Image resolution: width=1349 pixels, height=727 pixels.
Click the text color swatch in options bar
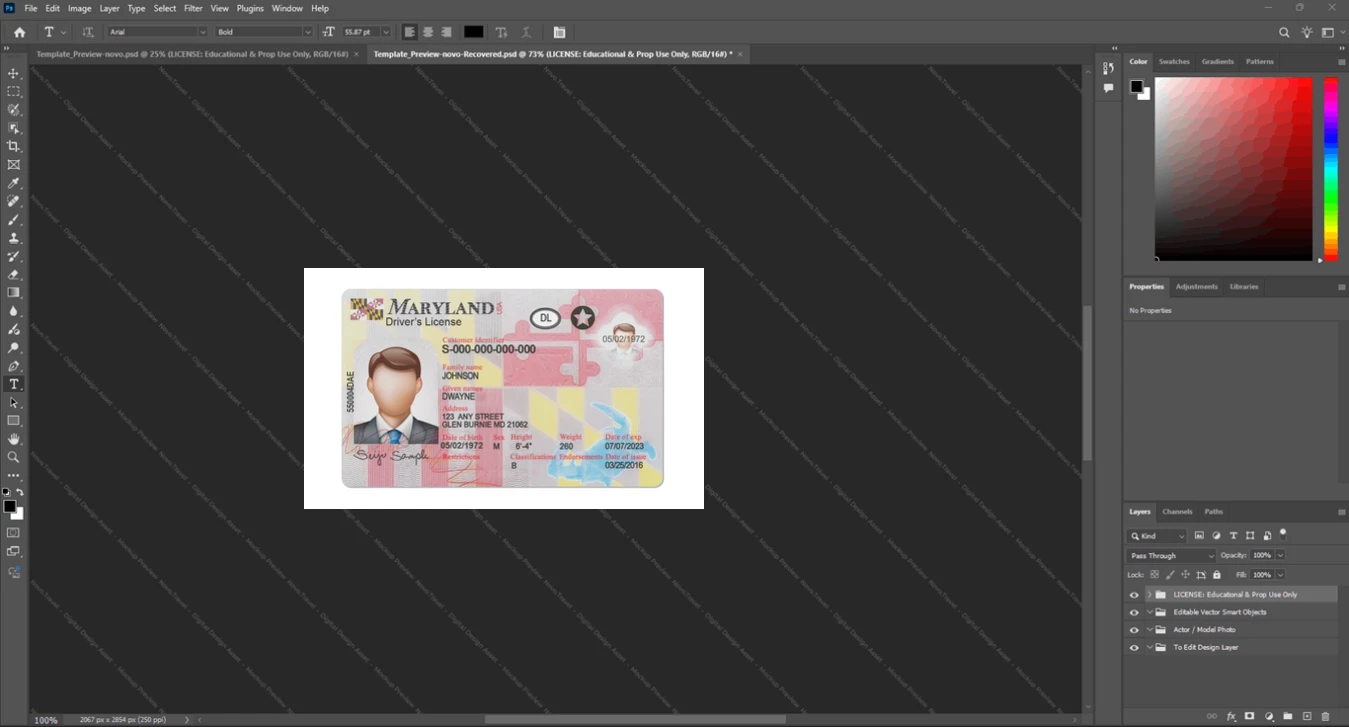point(473,32)
